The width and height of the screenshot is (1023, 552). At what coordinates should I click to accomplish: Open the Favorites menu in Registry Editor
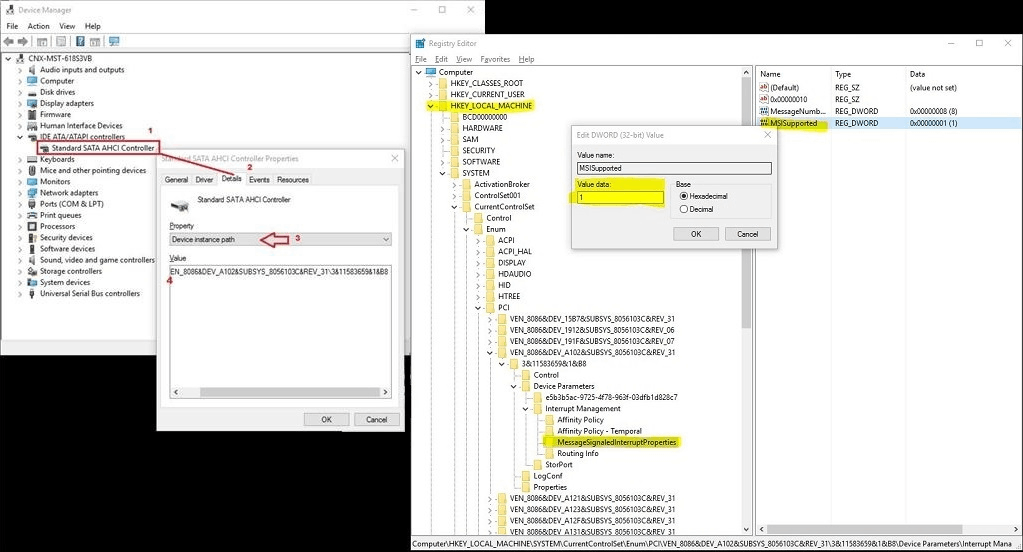(x=494, y=60)
